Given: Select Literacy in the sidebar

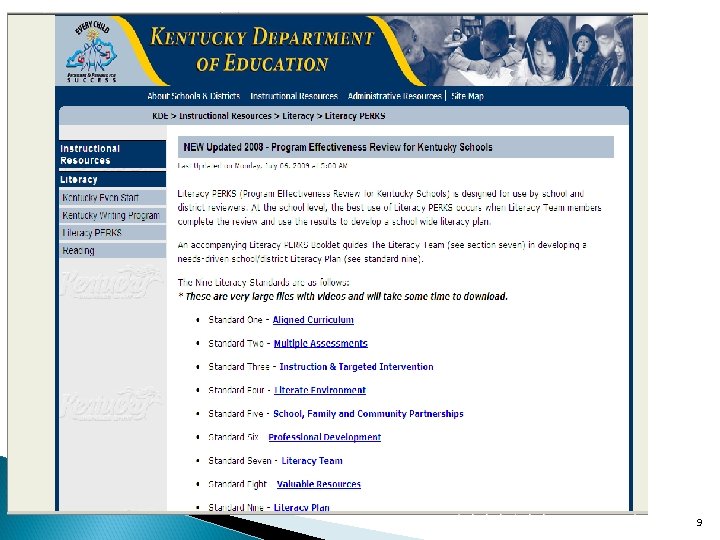Looking at the screenshot, I should (112, 180).
